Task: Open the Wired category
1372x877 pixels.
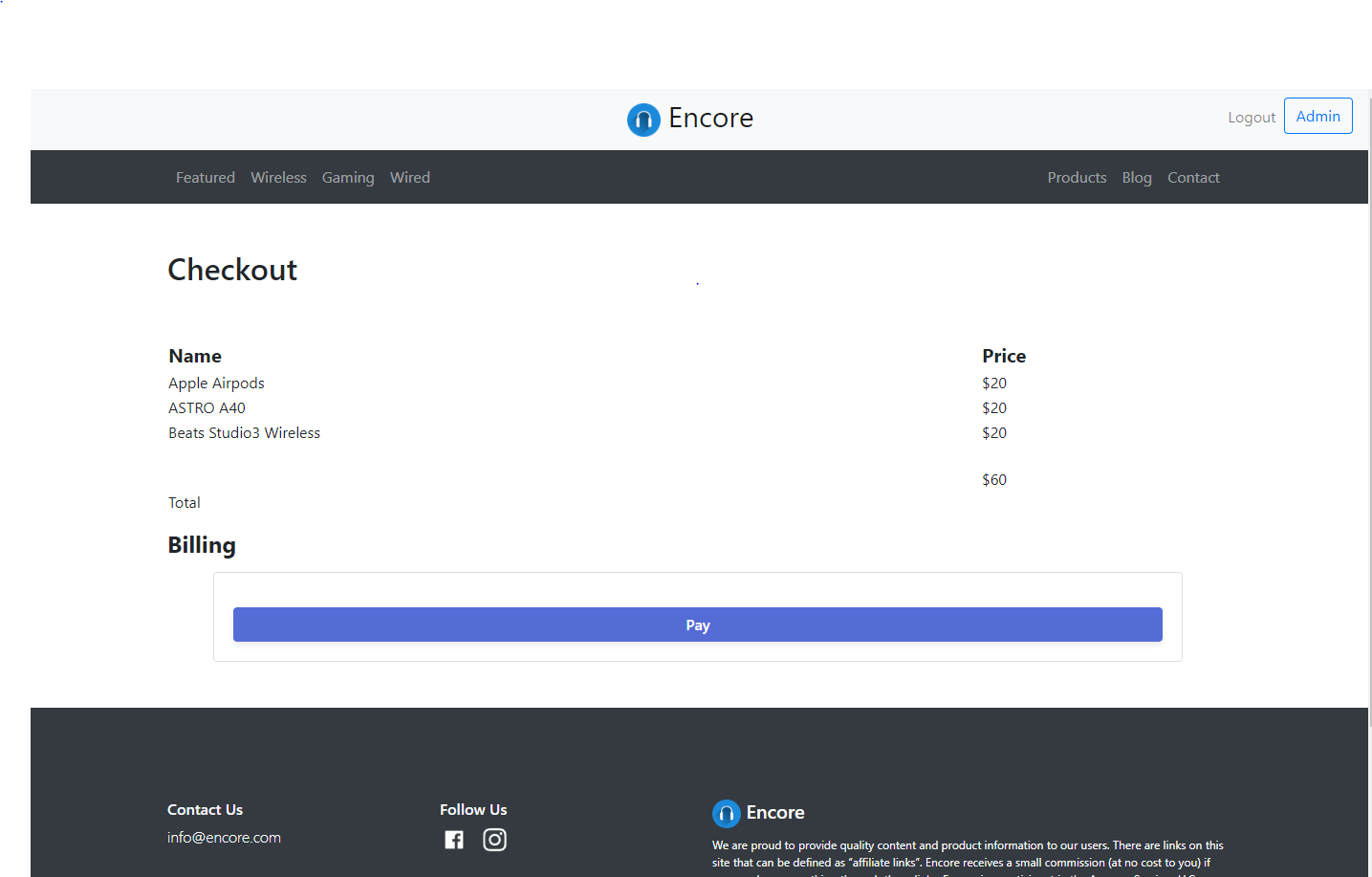Action: [410, 177]
